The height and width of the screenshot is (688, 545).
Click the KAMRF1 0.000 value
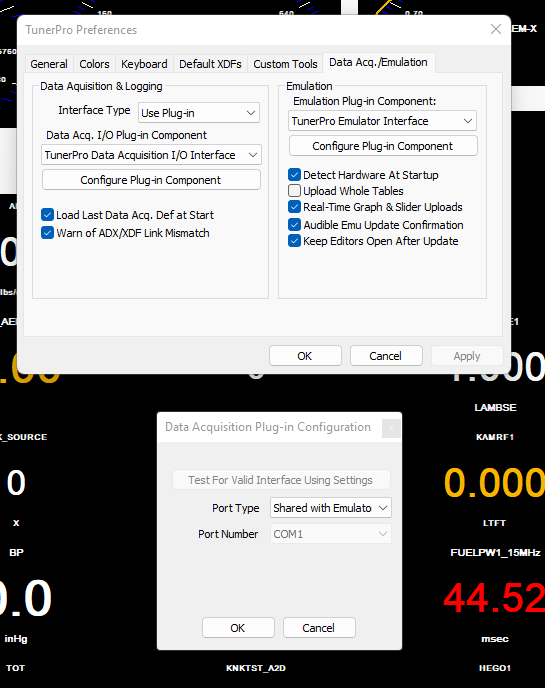[494, 483]
